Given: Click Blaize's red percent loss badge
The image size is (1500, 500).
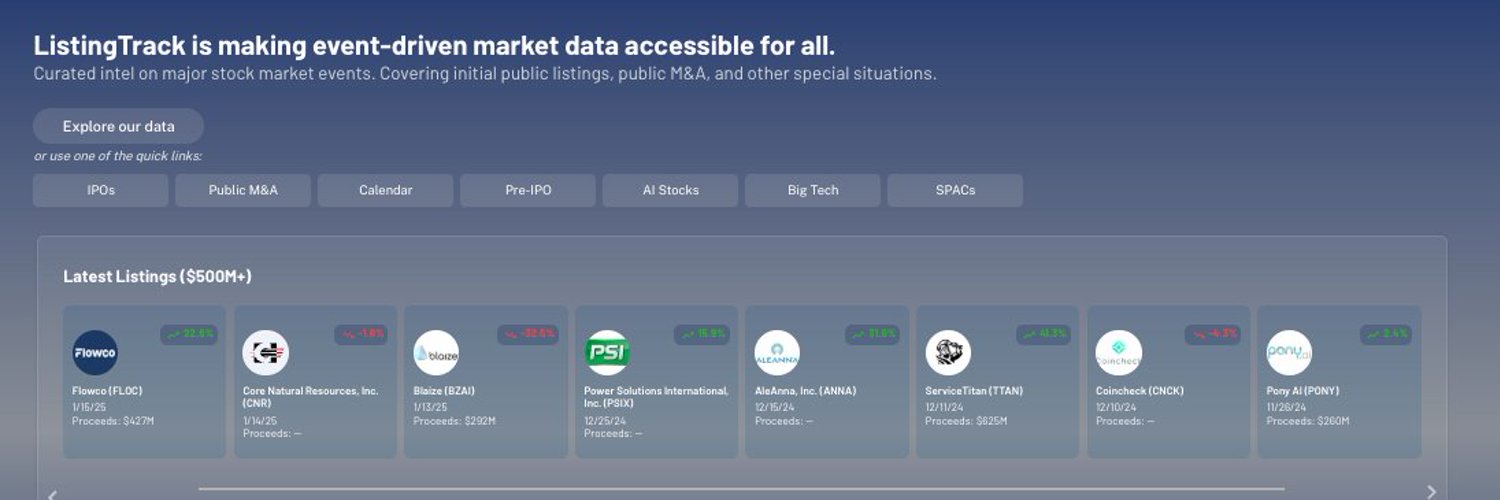Looking at the screenshot, I should [x=528, y=334].
